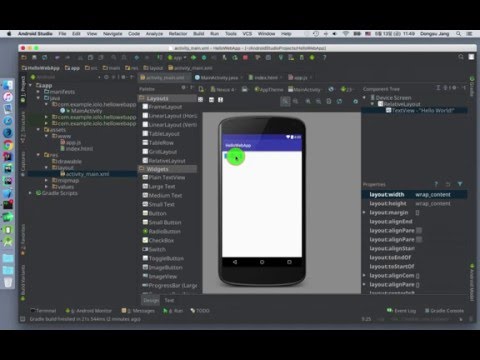Open the Messages tool window
The height and width of the screenshot is (360, 480).
[x=138, y=311]
